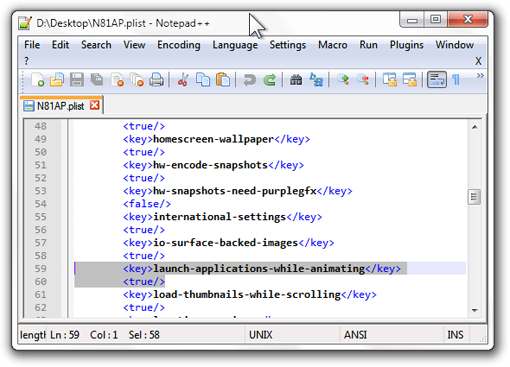510x367 pixels.
Task: Save the current file via floppy icon
Action: [77, 80]
